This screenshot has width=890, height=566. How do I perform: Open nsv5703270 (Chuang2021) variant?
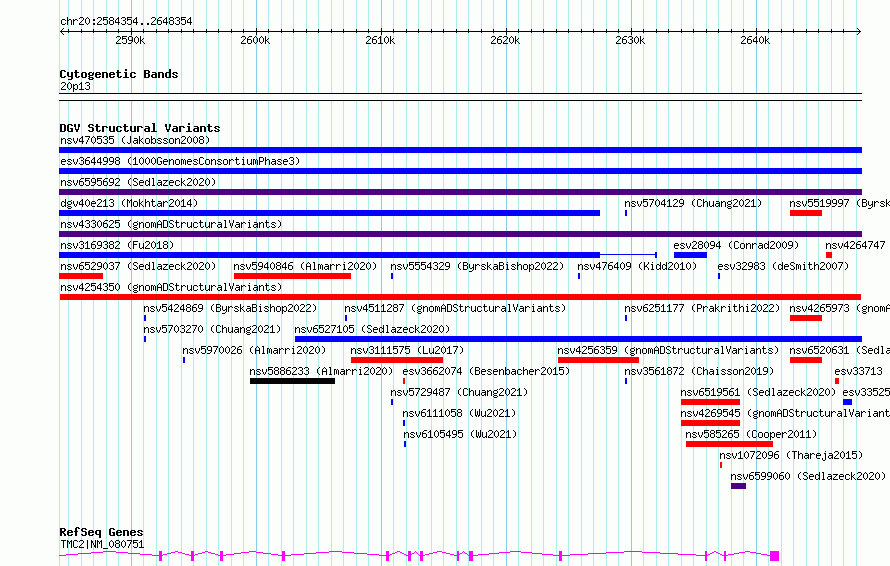coord(212,329)
